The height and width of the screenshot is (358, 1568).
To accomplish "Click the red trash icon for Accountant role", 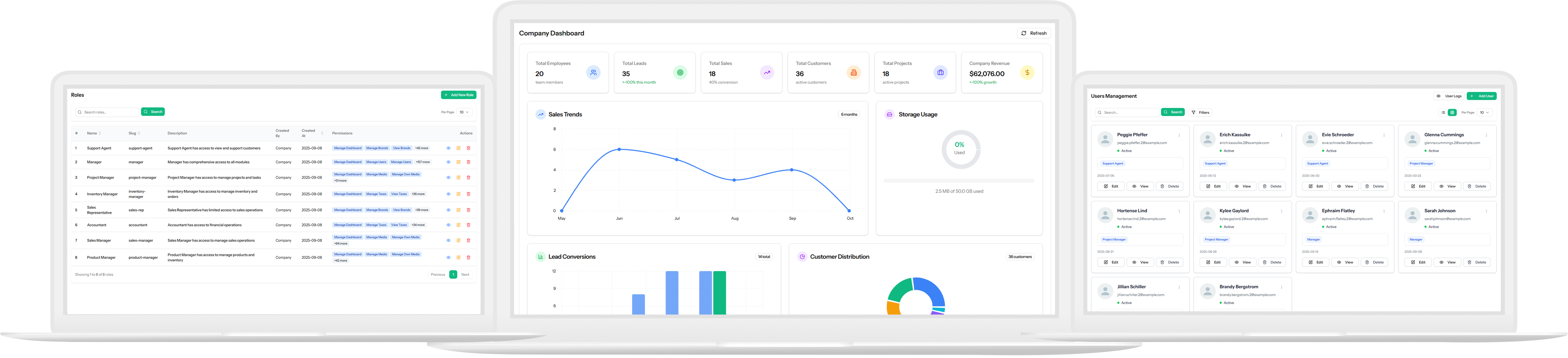I will click(x=468, y=225).
